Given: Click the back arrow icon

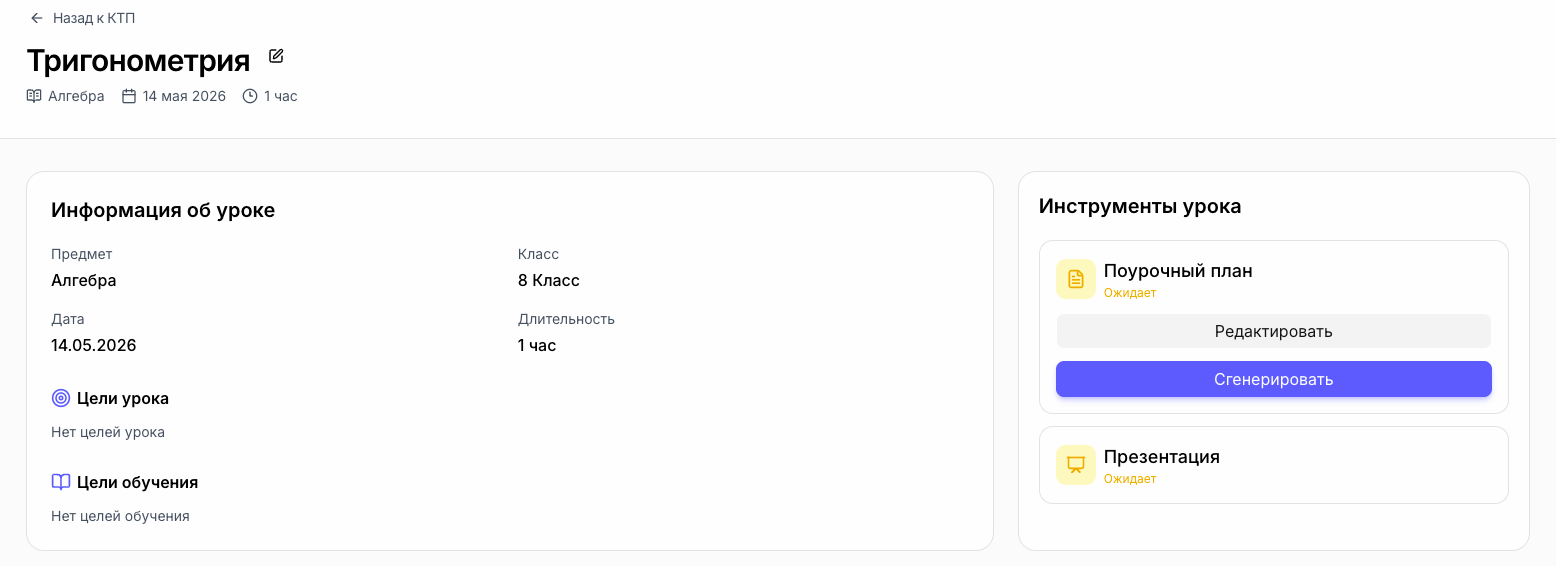Looking at the screenshot, I should (37, 18).
